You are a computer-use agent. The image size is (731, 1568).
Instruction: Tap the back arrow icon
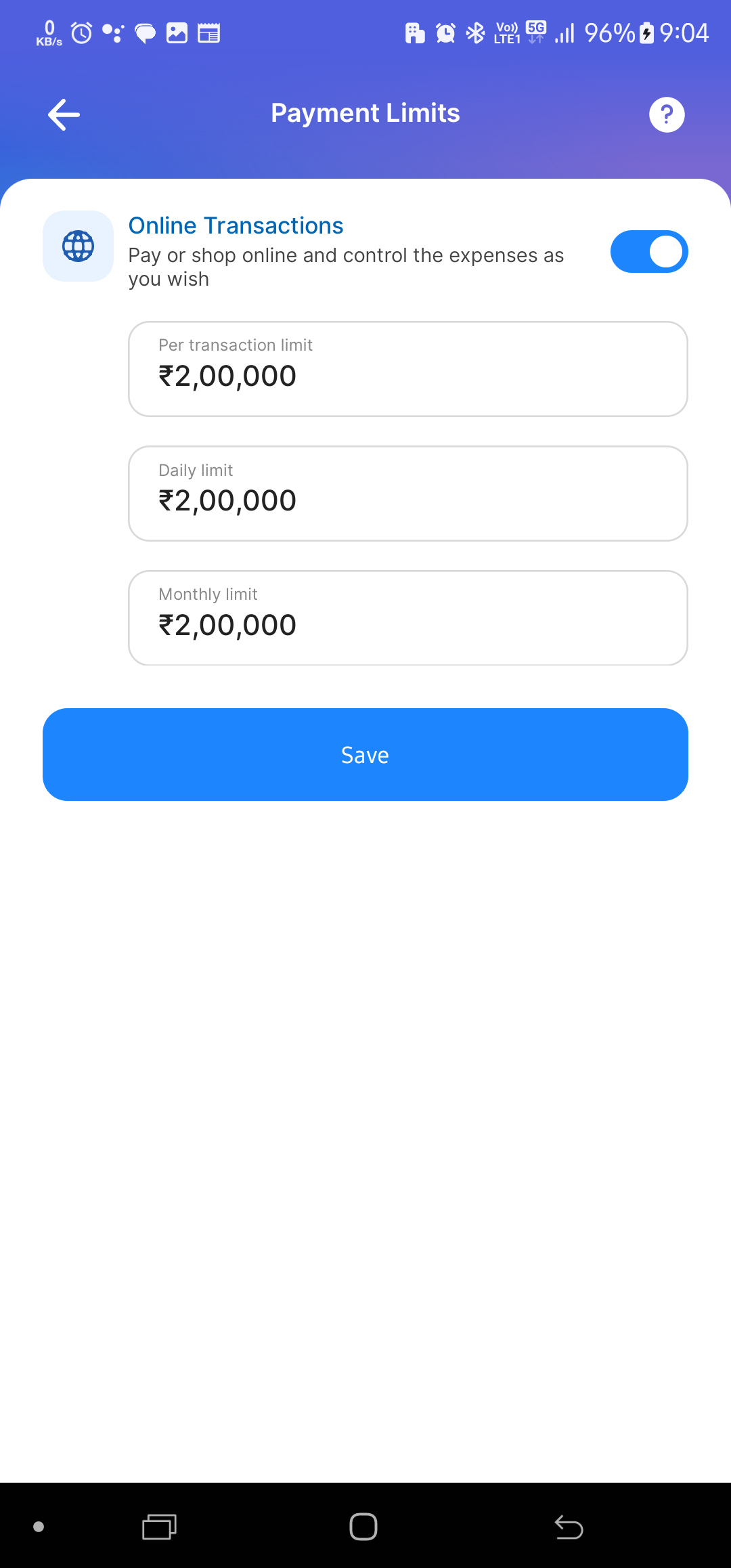tap(64, 114)
